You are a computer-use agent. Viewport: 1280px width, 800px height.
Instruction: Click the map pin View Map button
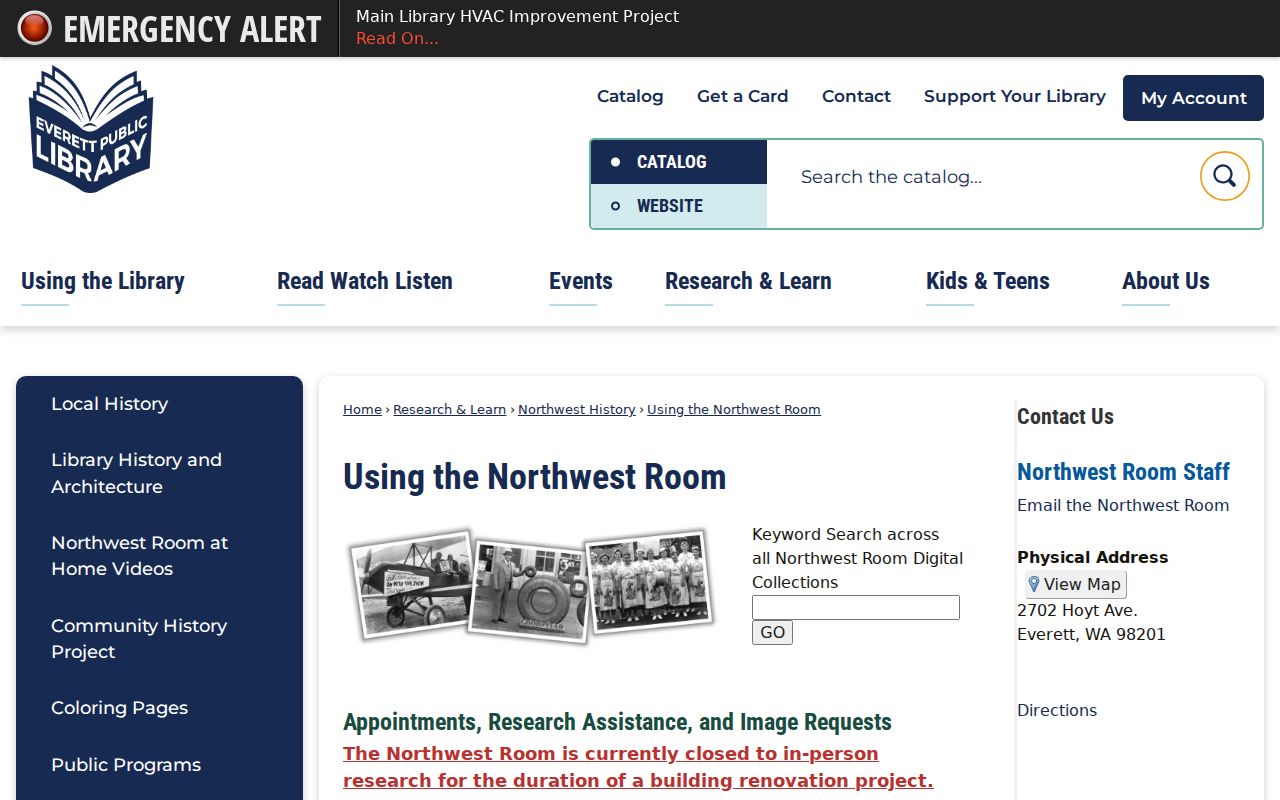(1075, 585)
